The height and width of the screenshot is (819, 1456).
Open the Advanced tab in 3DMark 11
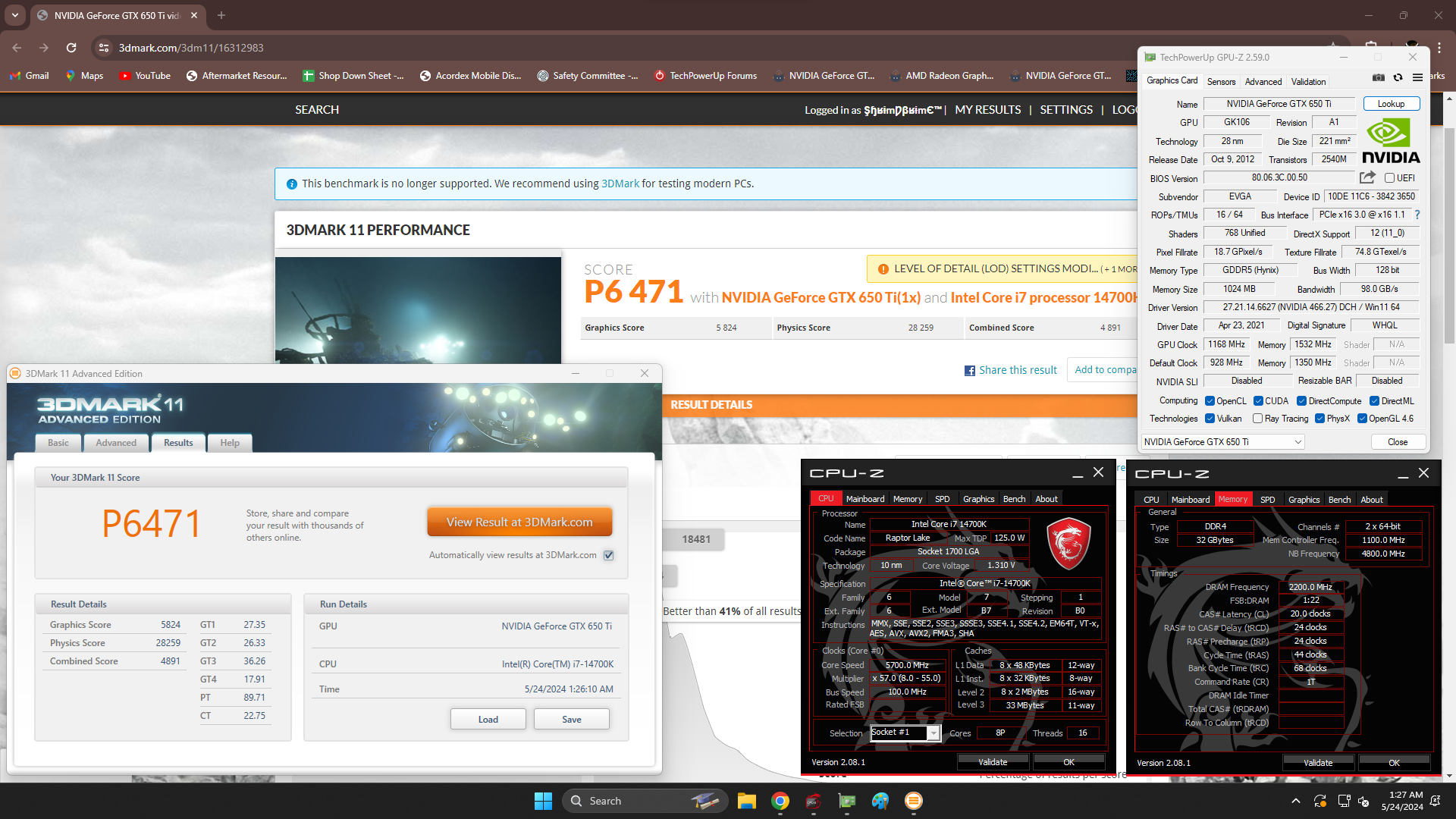(116, 443)
